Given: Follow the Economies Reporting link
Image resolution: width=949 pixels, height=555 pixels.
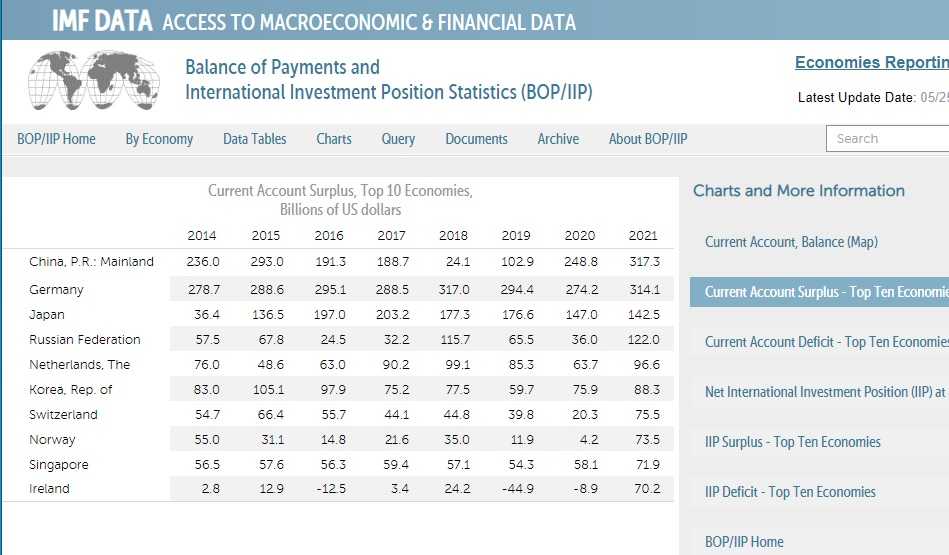Looking at the screenshot, I should coord(871,63).
